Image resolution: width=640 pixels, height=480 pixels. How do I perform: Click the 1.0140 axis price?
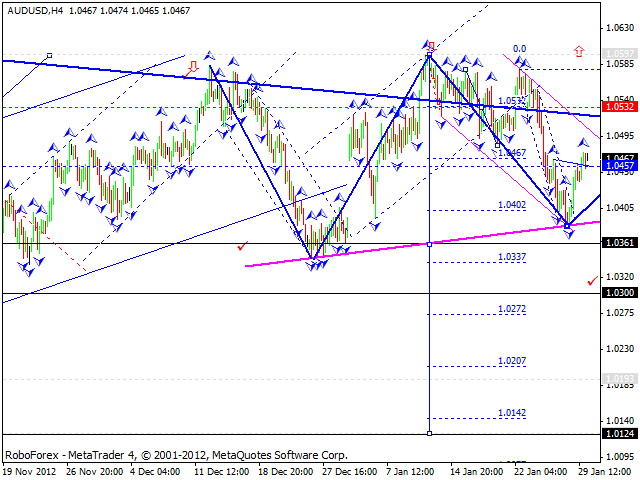(620, 421)
